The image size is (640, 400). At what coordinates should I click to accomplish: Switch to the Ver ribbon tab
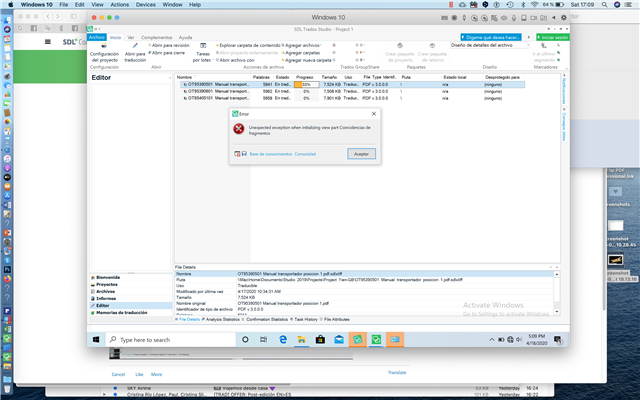click(x=131, y=37)
